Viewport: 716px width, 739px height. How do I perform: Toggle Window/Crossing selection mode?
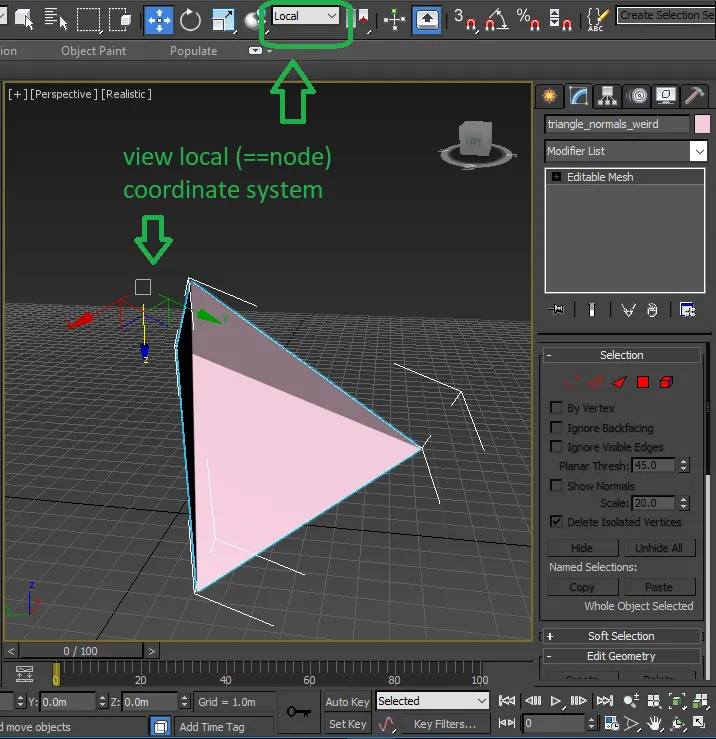click(120, 20)
